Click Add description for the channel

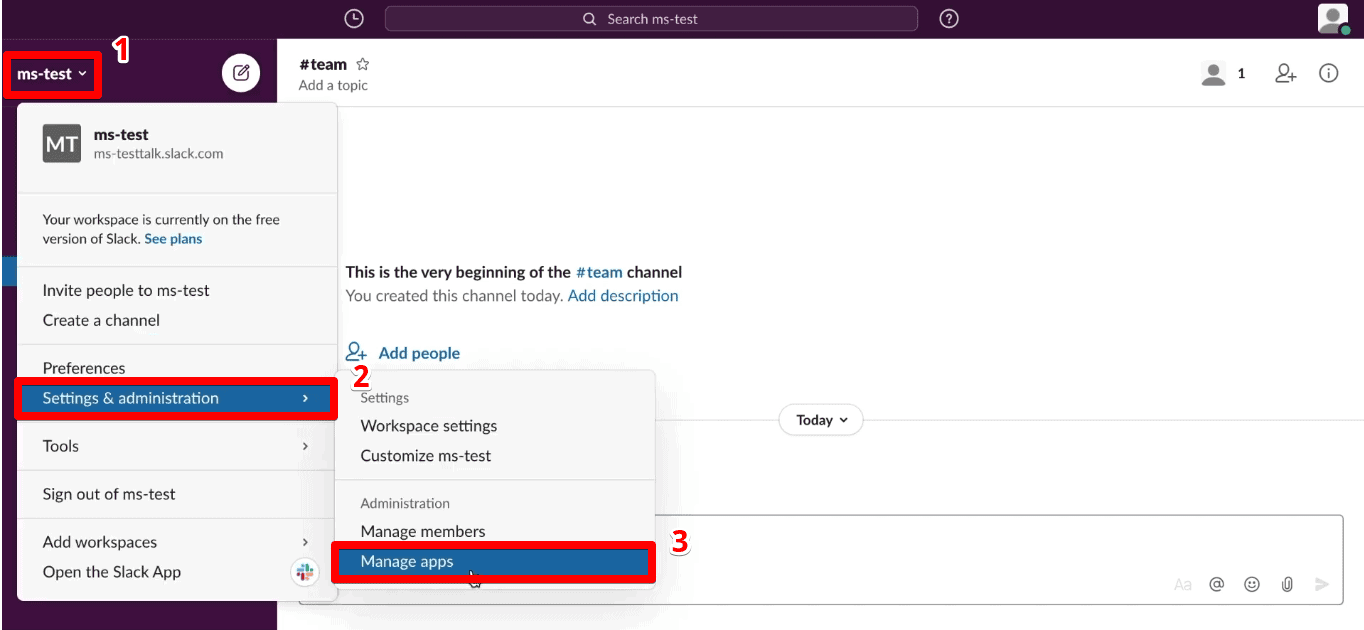[623, 295]
